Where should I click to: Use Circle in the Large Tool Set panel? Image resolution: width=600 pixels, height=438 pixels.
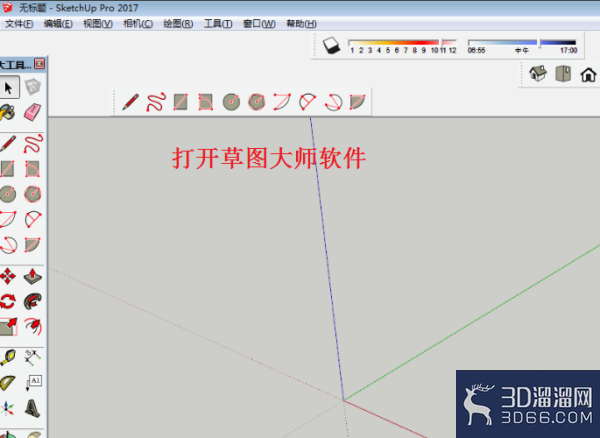click(8, 194)
